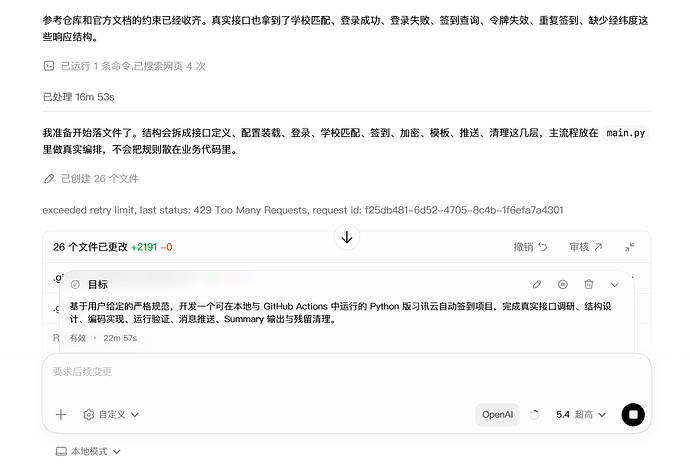Open the 本地模式 mode dropdown
Screen dimensions: 690x464
pos(88,451)
